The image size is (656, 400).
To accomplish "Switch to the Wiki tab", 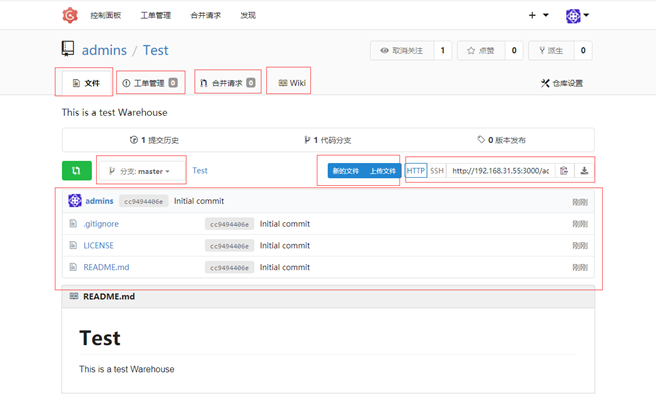I will coord(292,83).
